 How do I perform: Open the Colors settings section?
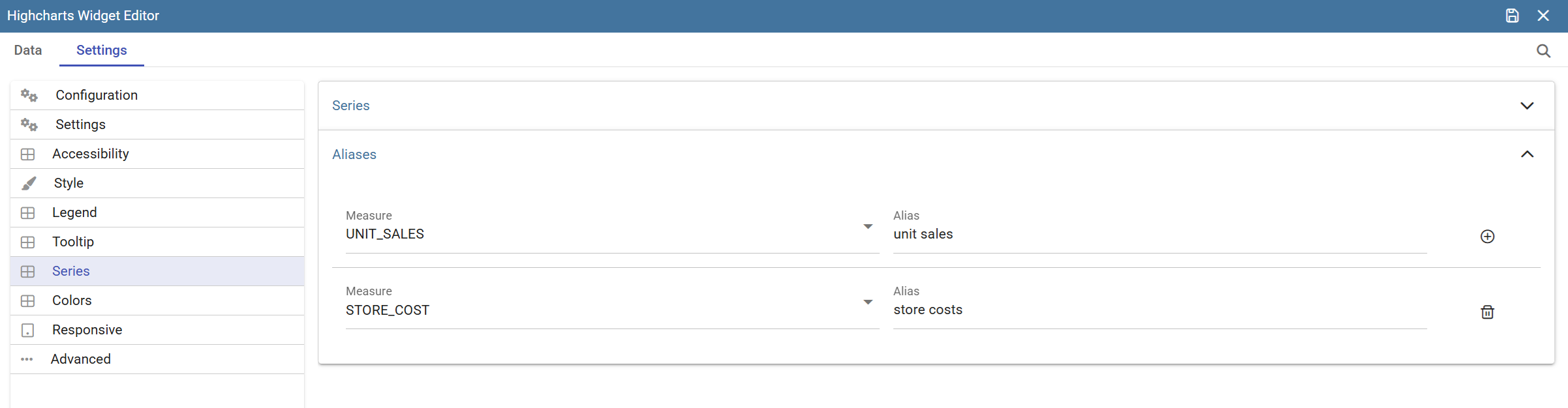tap(157, 300)
